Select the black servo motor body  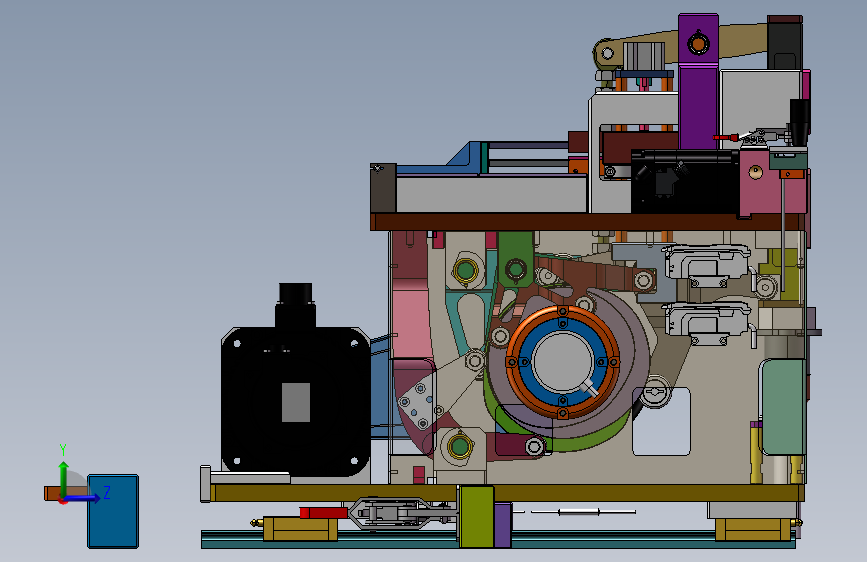(296, 401)
